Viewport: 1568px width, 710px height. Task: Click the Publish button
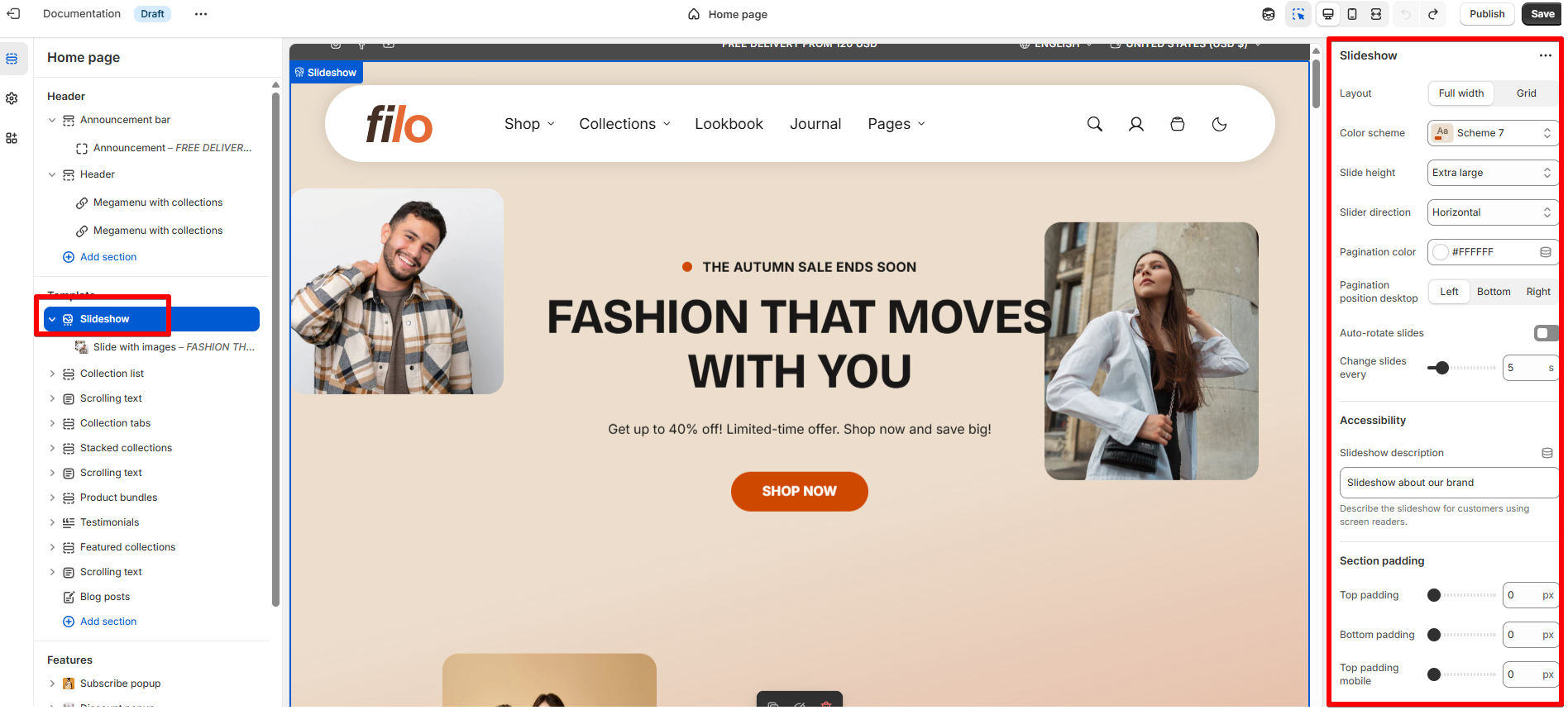[x=1487, y=14]
